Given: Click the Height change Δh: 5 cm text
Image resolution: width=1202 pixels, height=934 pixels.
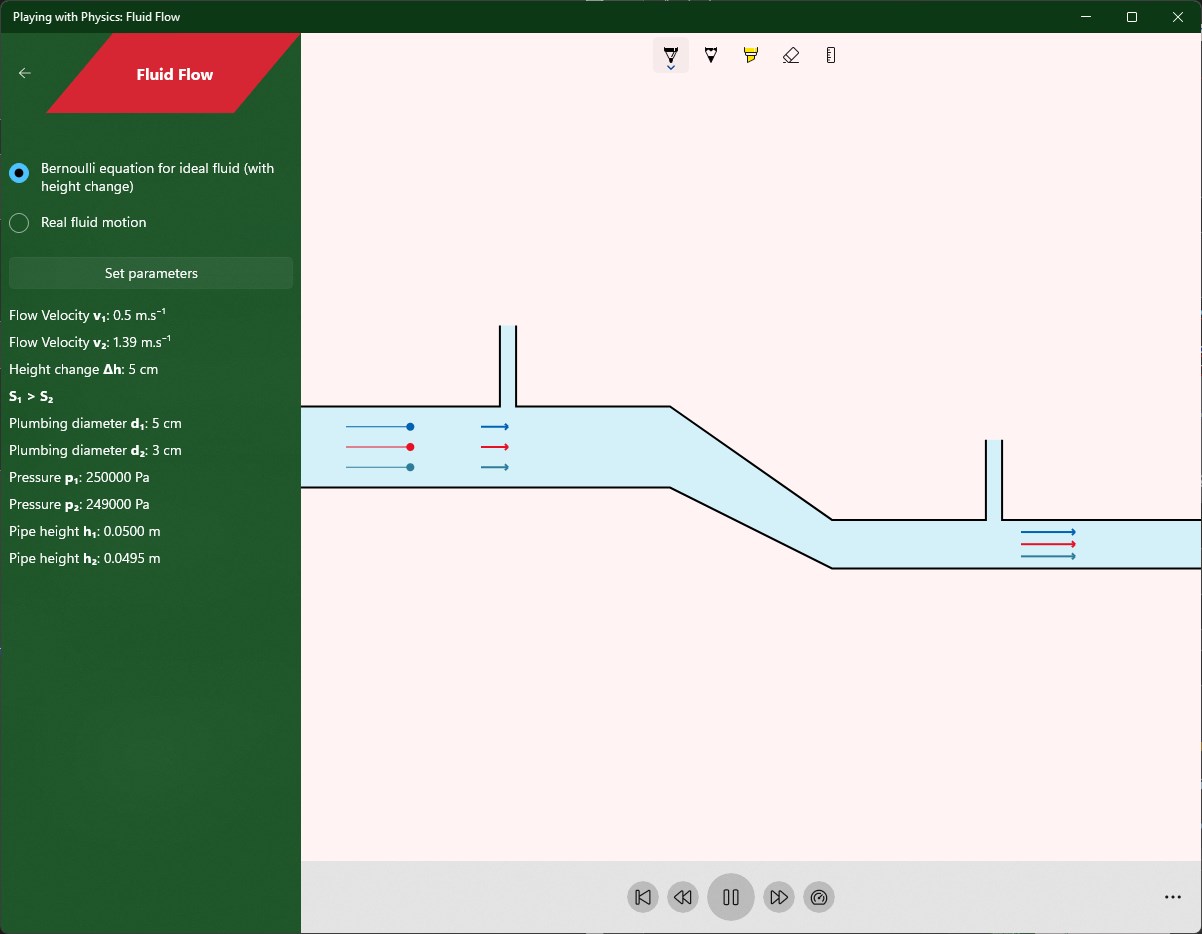Looking at the screenshot, I should 83,369.
